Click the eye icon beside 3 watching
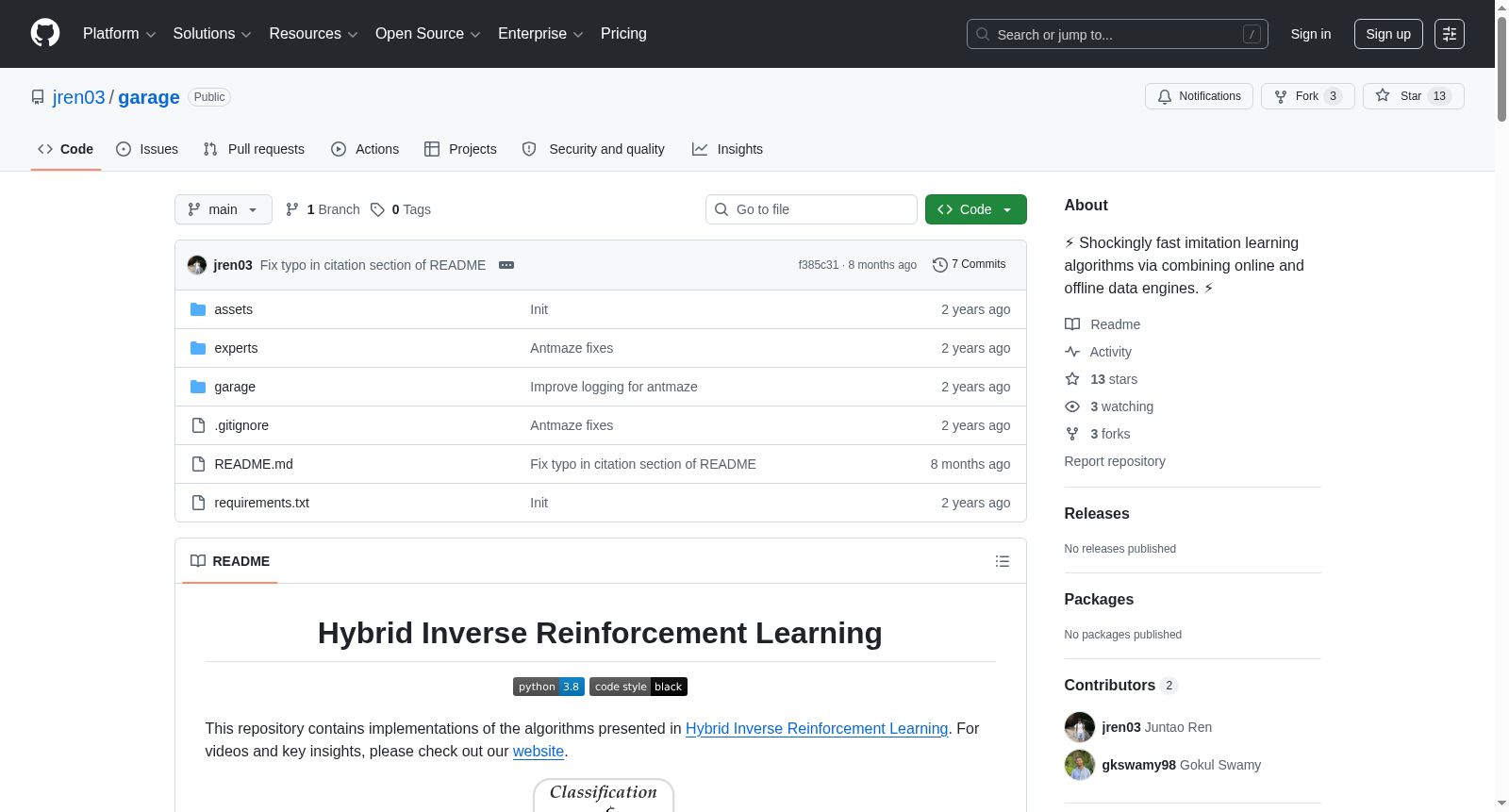This screenshot has width=1509, height=812. tap(1072, 406)
